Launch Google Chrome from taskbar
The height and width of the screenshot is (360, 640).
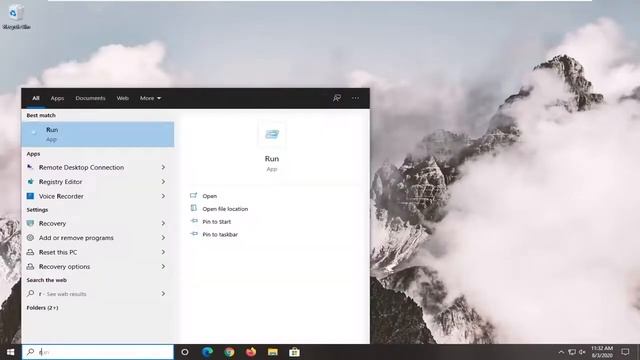click(229, 352)
